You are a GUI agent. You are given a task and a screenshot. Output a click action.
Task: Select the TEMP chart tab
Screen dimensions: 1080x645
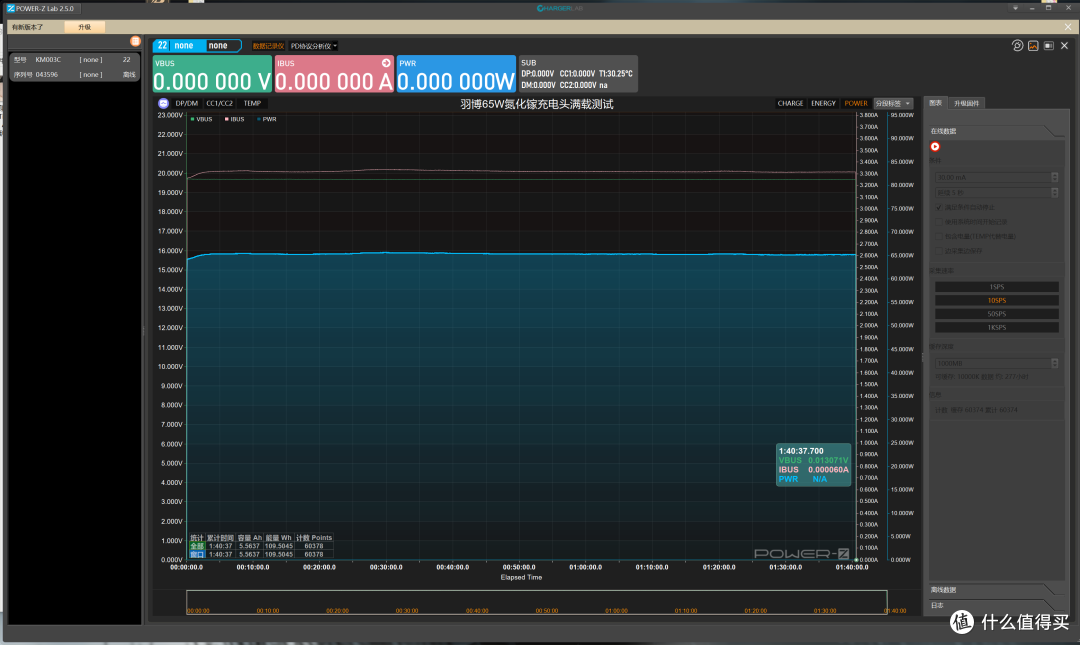[x=252, y=103]
